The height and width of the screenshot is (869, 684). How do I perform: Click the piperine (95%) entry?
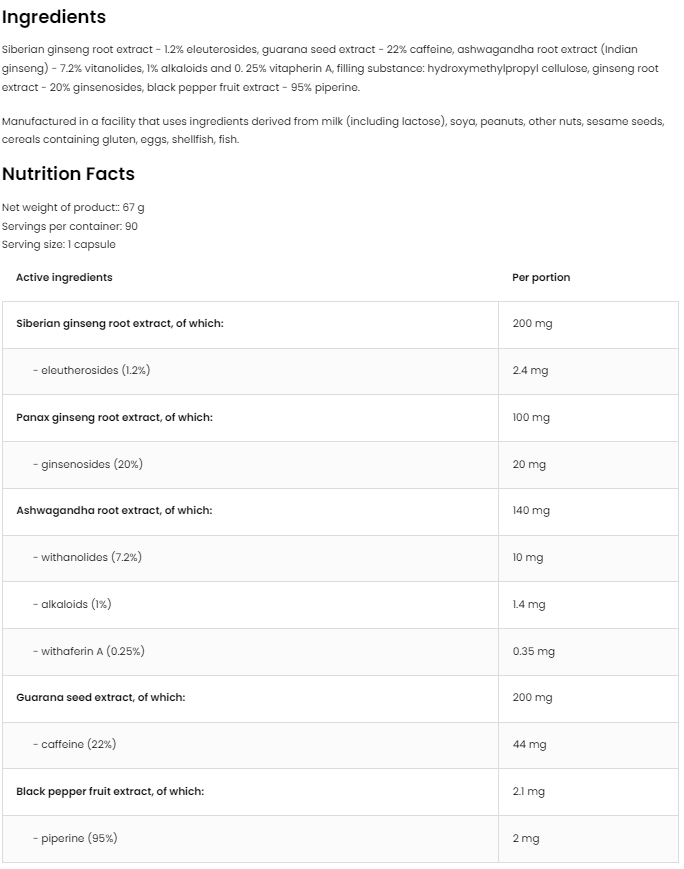75,838
